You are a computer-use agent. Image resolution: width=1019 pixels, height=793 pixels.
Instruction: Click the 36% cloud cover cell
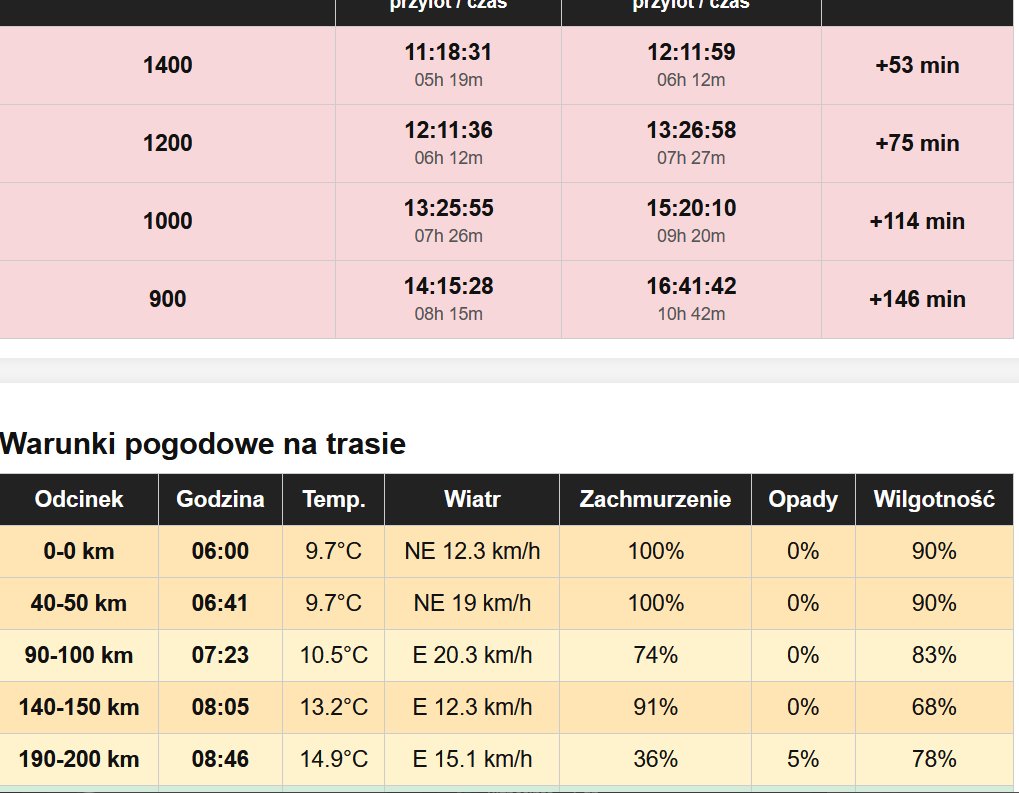click(655, 759)
